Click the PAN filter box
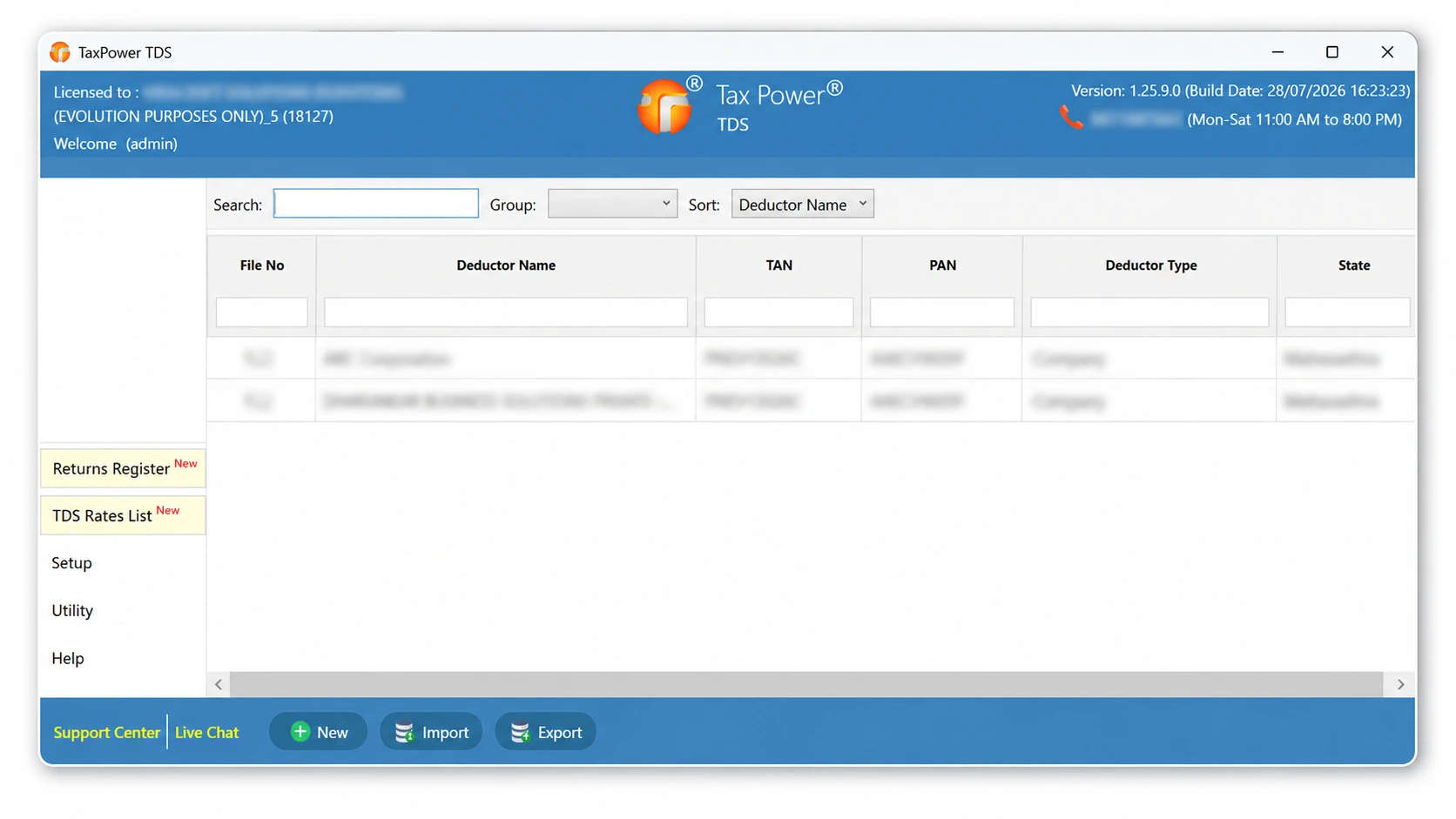This screenshot has width=1456, height=819. point(942,312)
